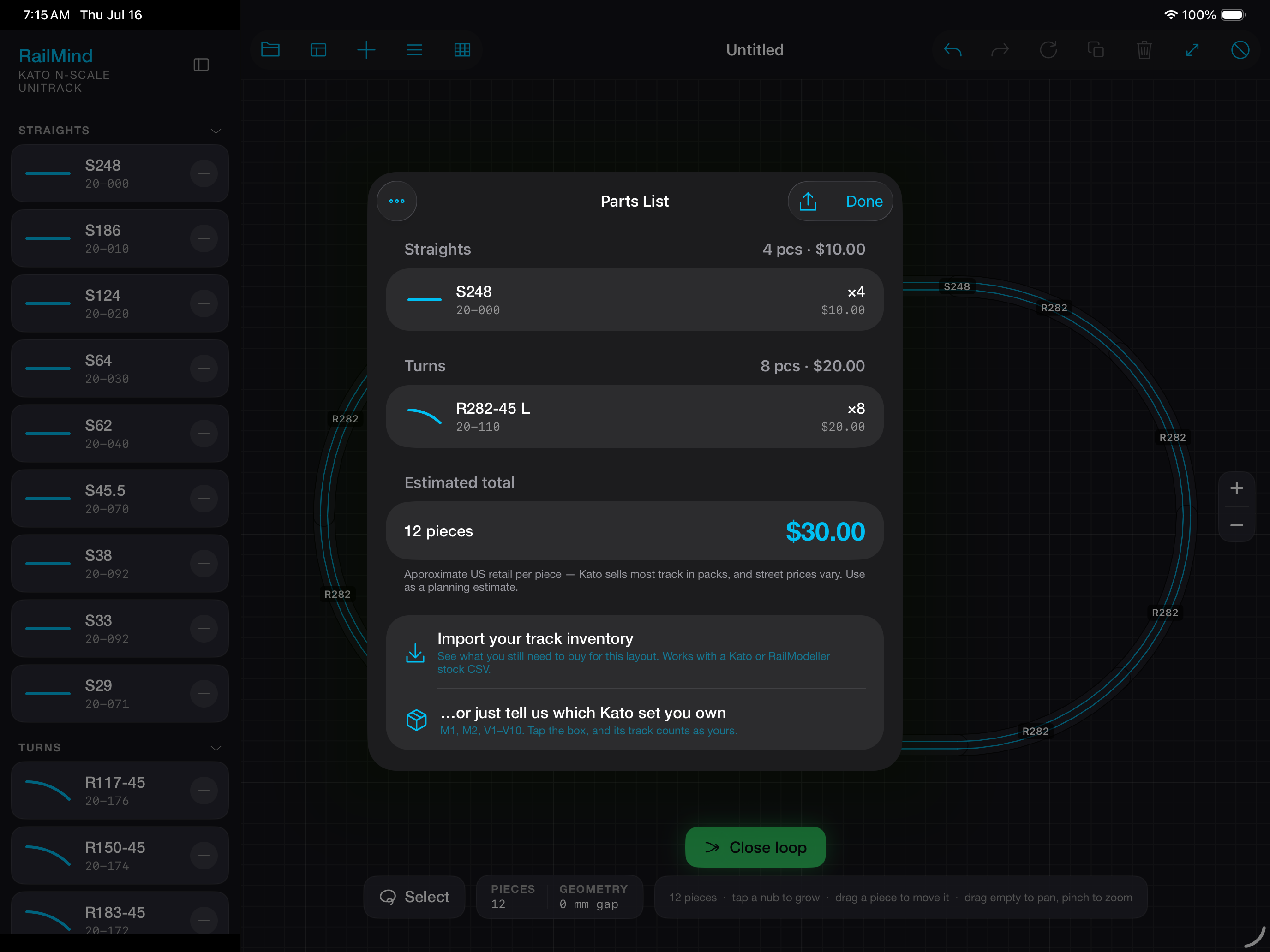Image resolution: width=1270 pixels, height=952 pixels.
Task: Add S124 straight with plus button
Action: 204,303
